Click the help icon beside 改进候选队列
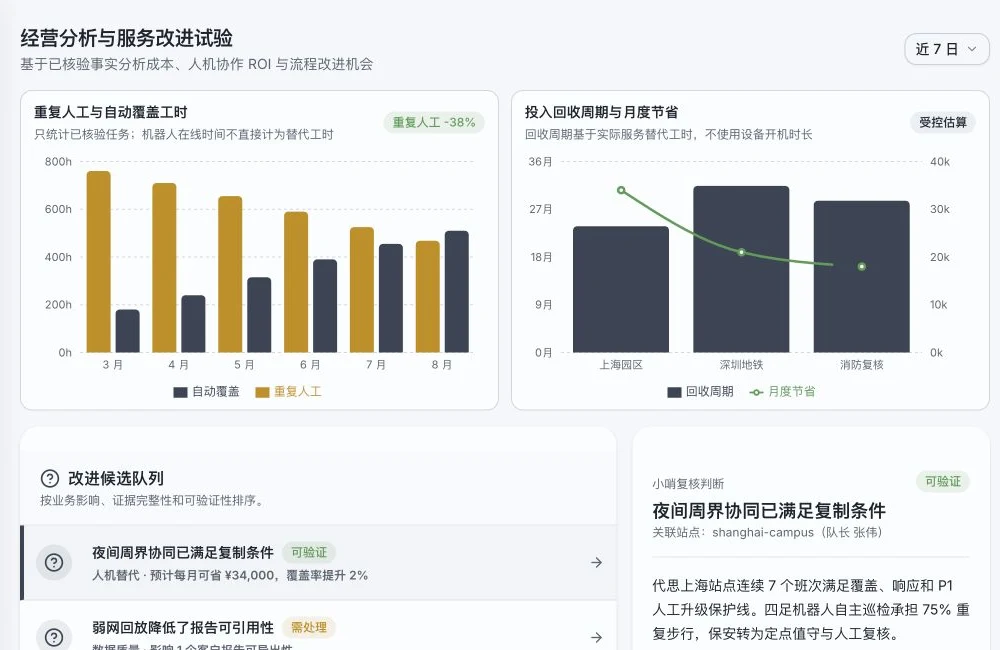Image resolution: width=1000 pixels, height=650 pixels. pyautogui.click(x=50, y=478)
